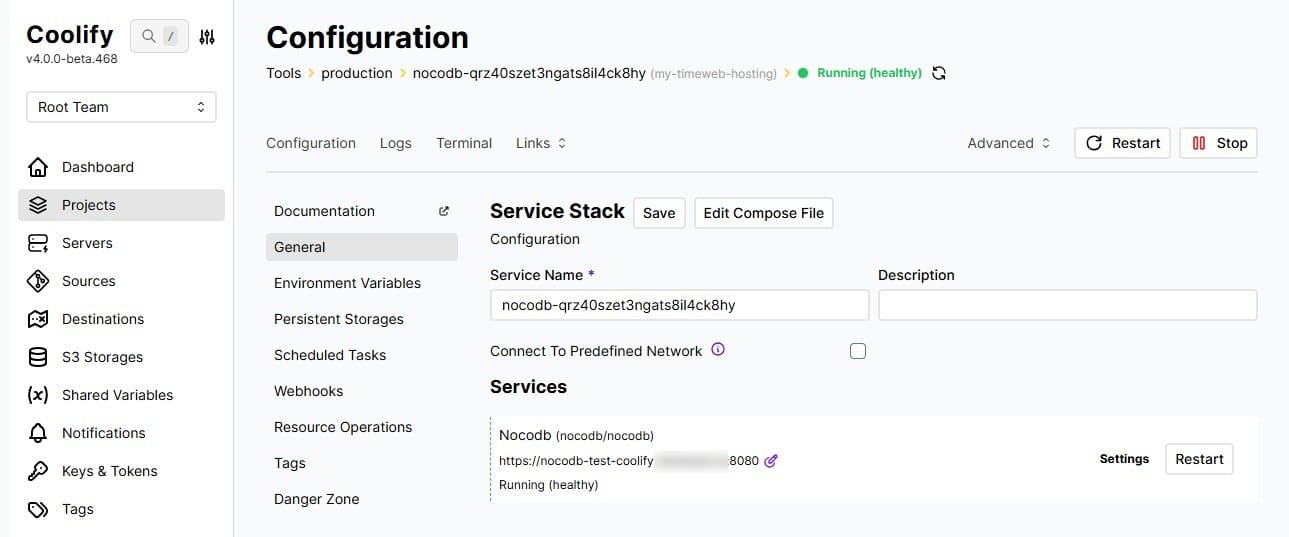Image resolution: width=1289 pixels, height=537 pixels.
Task: Click the Stop button
Action: click(1219, 143)
